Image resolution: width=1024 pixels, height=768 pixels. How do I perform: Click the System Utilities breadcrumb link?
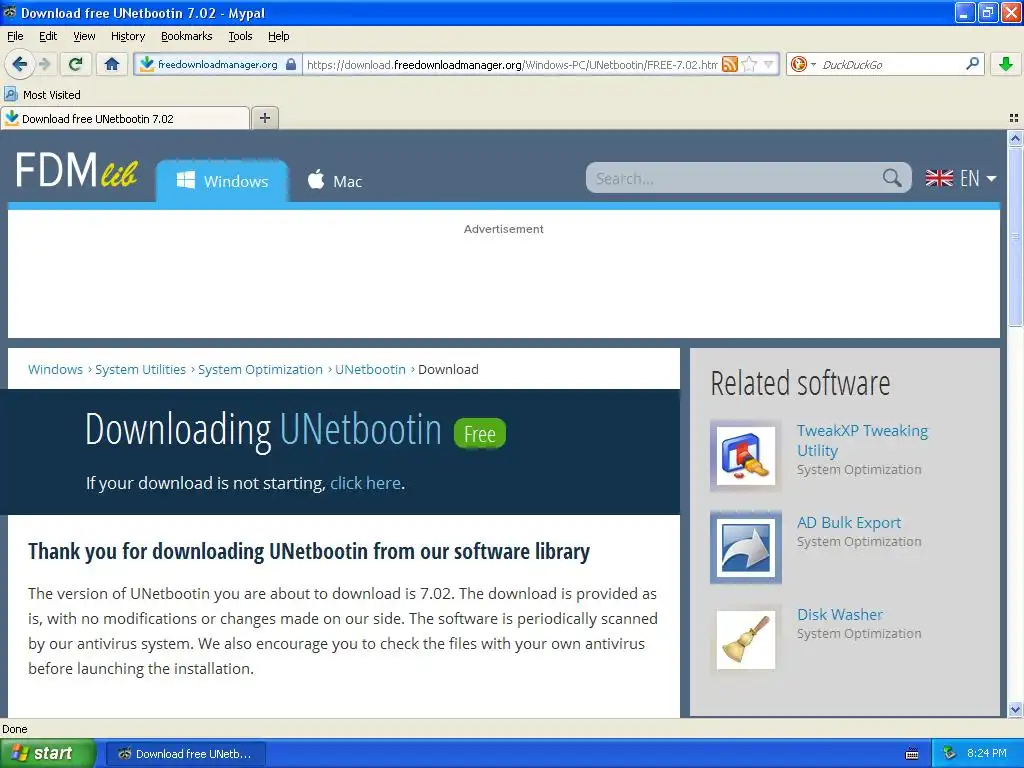coord(140,369)
